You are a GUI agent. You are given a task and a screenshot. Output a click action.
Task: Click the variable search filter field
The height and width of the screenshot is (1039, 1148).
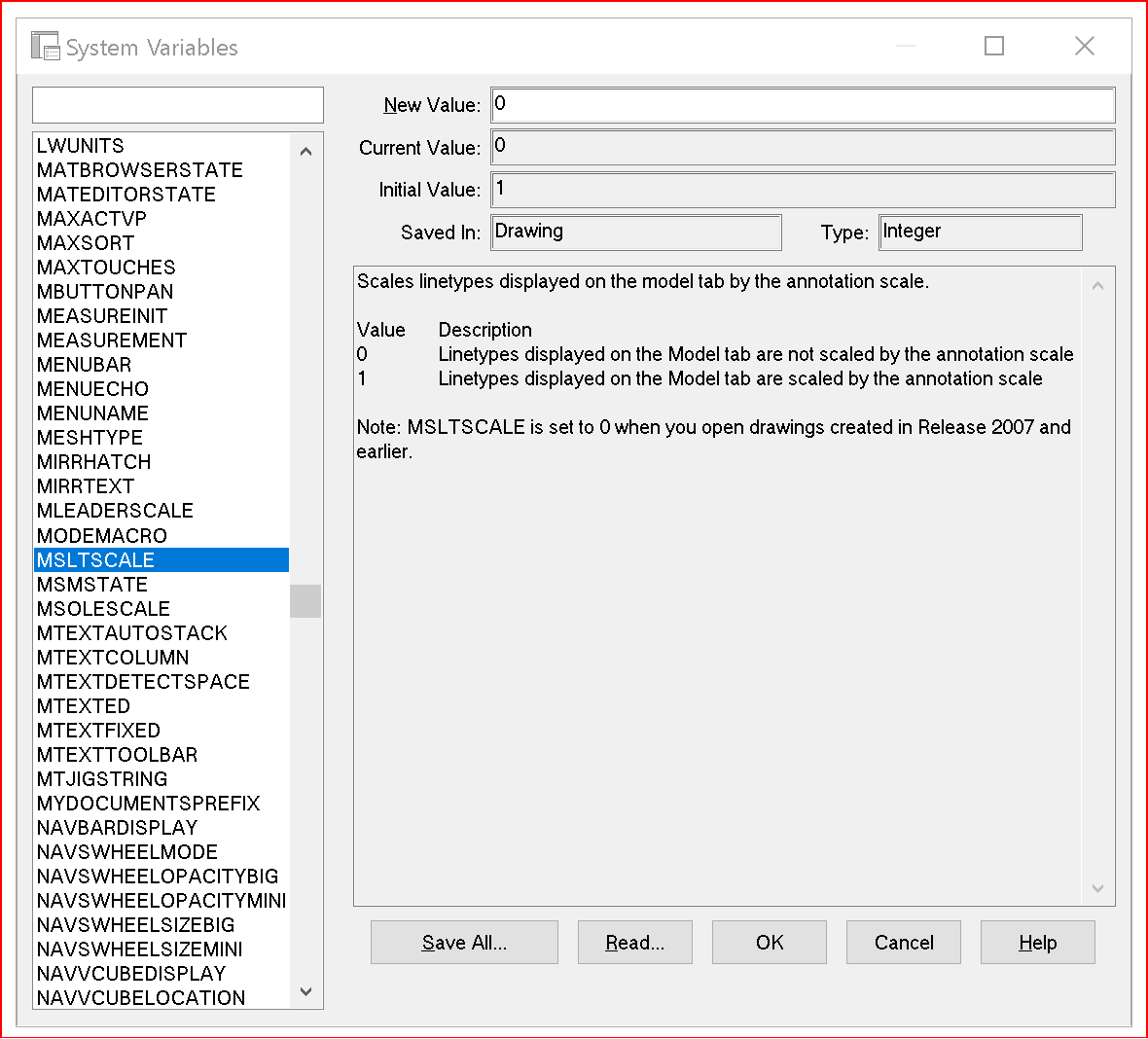click(x=178, y=105)
